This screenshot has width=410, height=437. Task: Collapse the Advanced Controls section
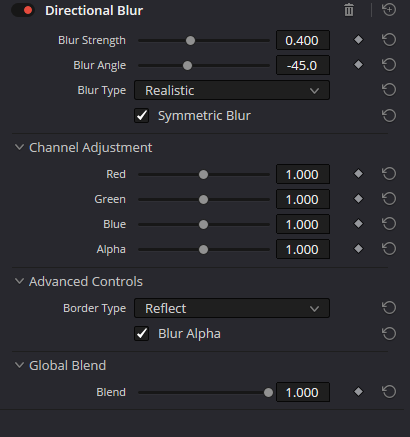(x=19, y=281)
